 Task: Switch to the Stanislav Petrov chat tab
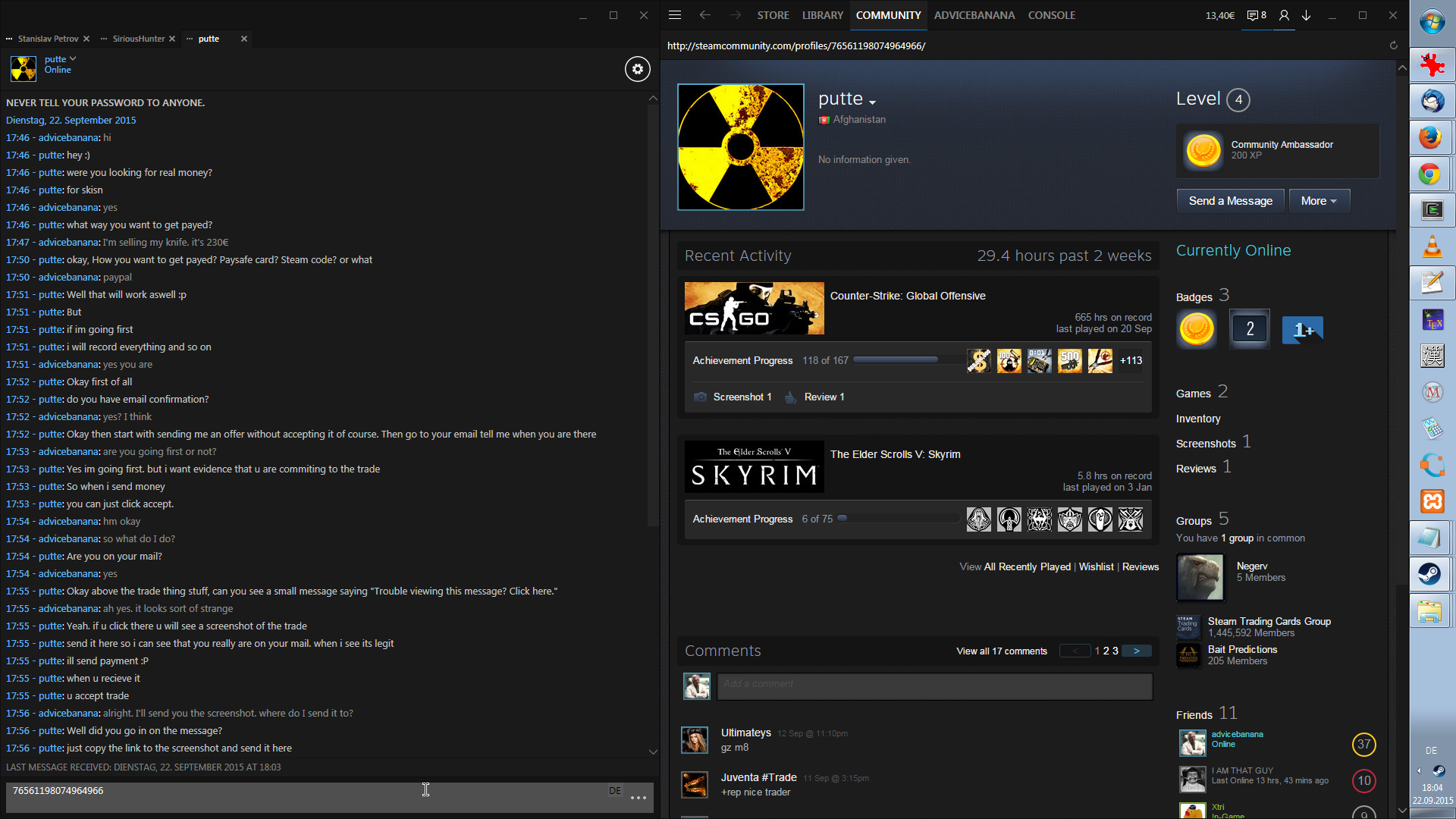click(x=48, y=39)
